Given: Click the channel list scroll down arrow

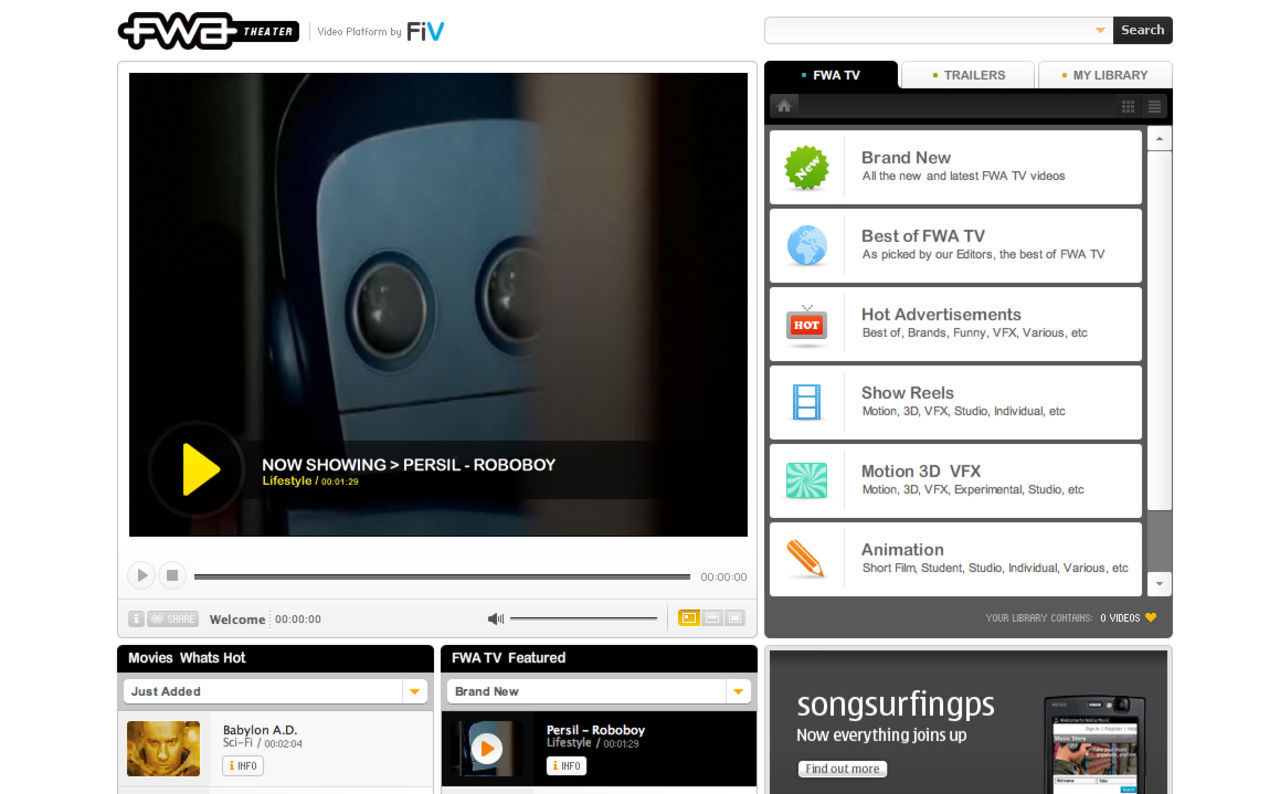Looking at the screenshot, I should [x=1160, y=584].
